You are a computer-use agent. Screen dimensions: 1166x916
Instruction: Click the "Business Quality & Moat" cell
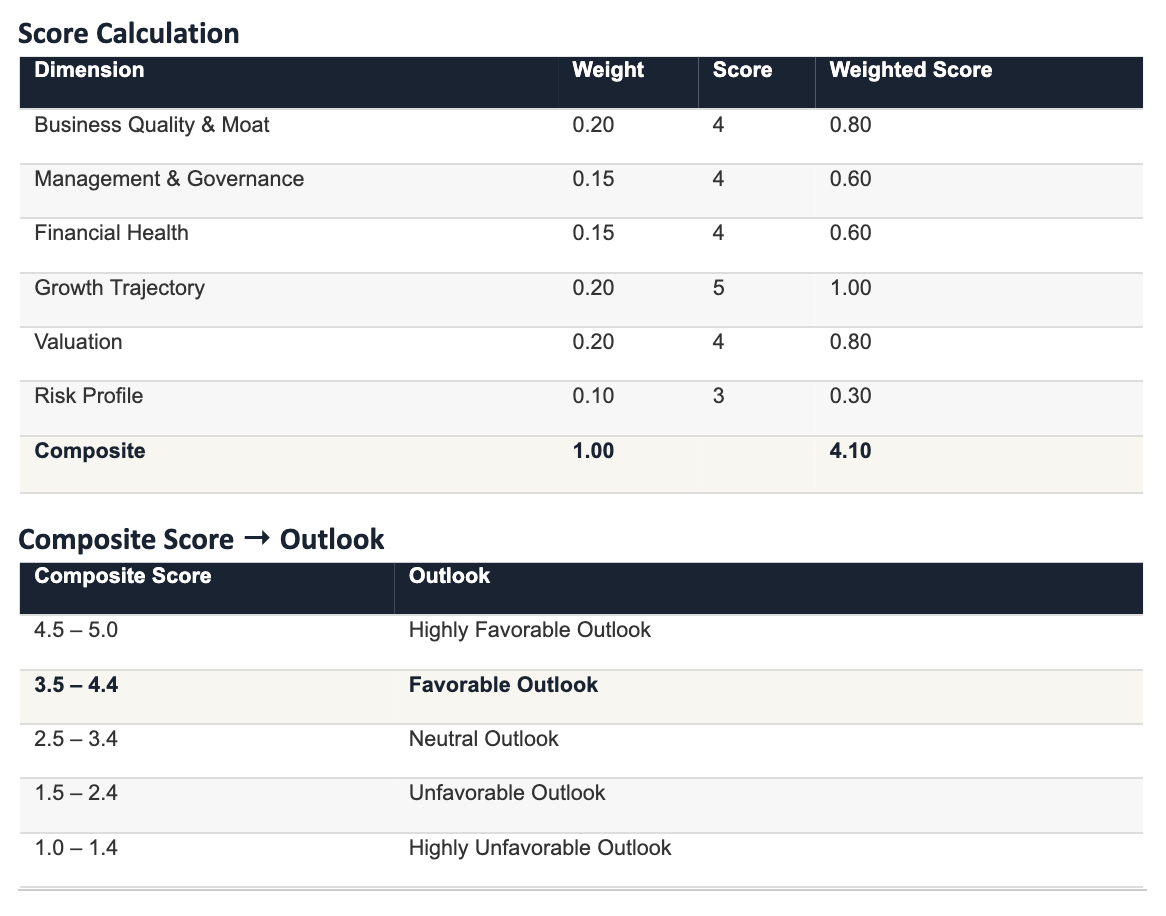point(152,124)
